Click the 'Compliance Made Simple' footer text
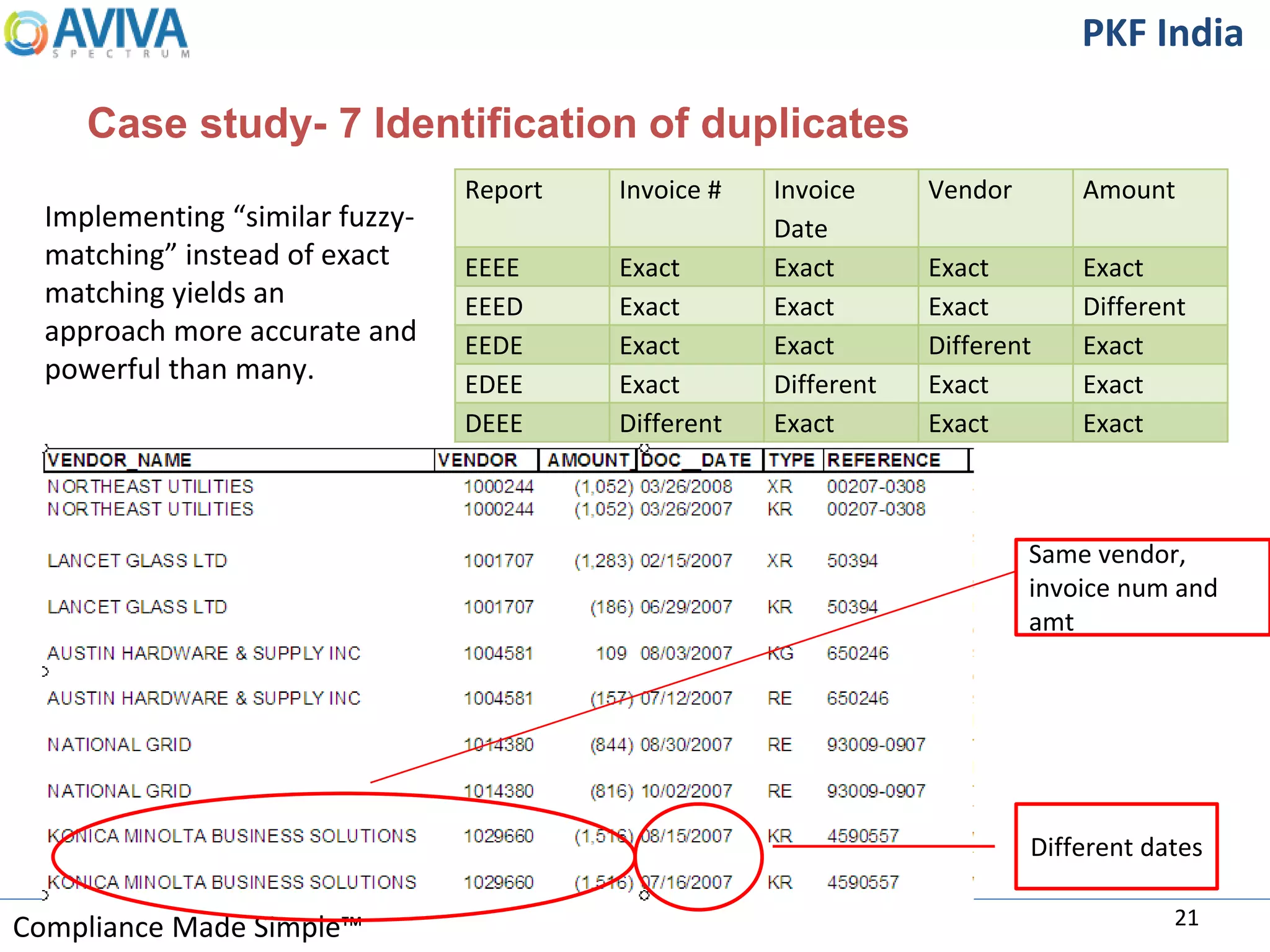The width and height of the screenshot is (1270, 952). [187, 928]
